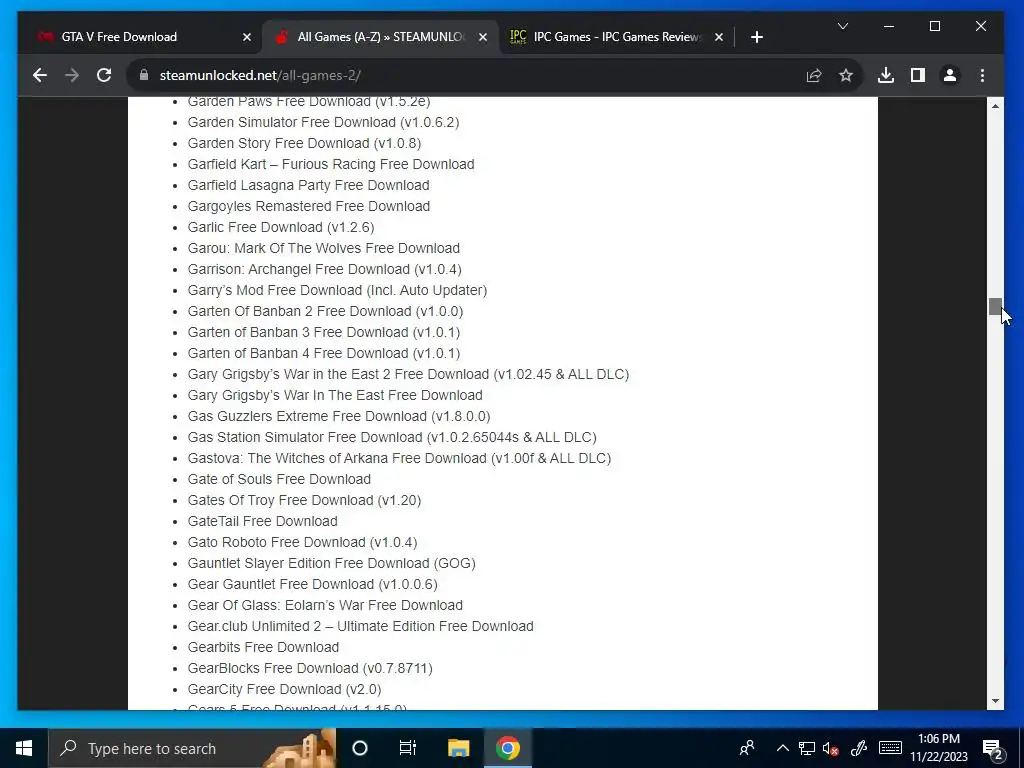Click the Chrome taskbar icon
The height and width of the screenshot is (768, 1024).
pos(507,748)
